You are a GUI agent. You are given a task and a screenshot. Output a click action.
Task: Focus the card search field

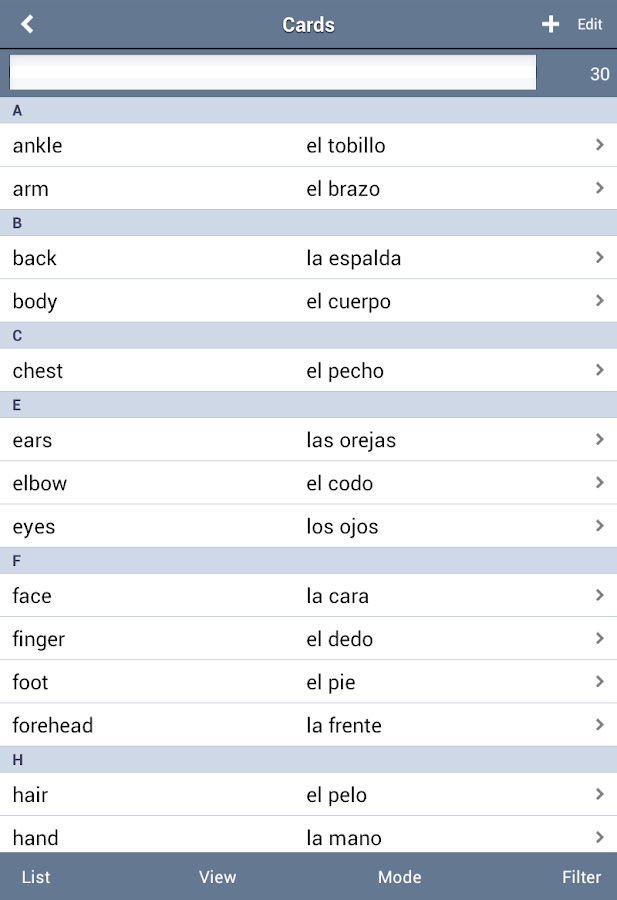(272, 73)
